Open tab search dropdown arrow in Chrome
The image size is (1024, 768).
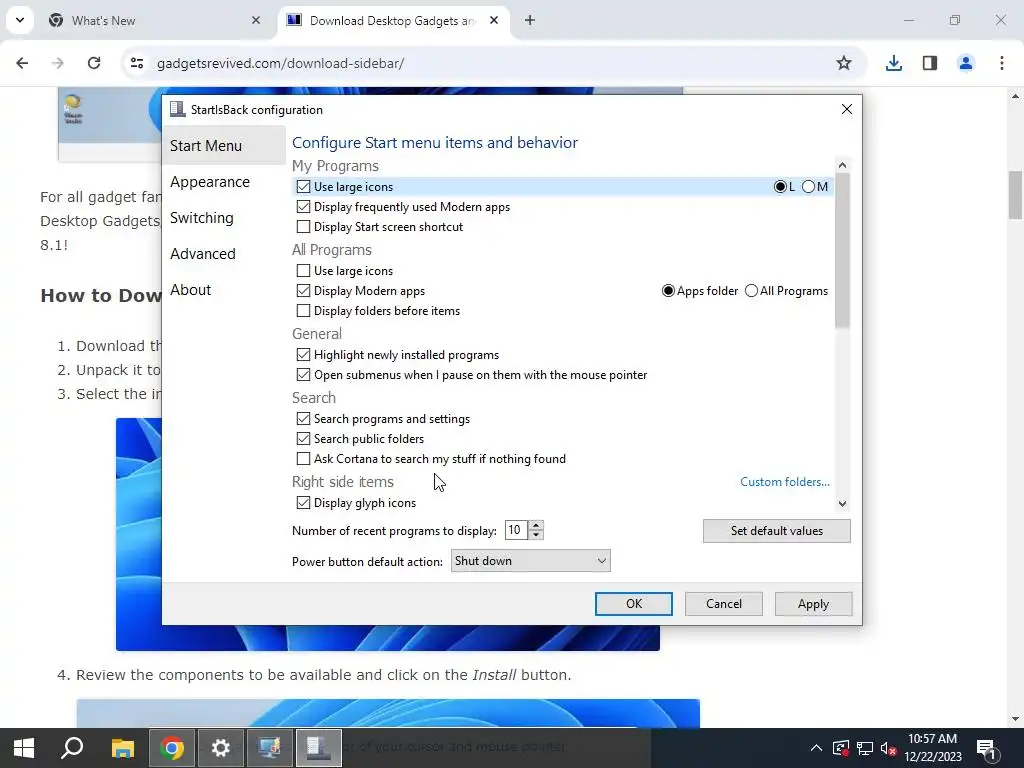pos(20,20)
